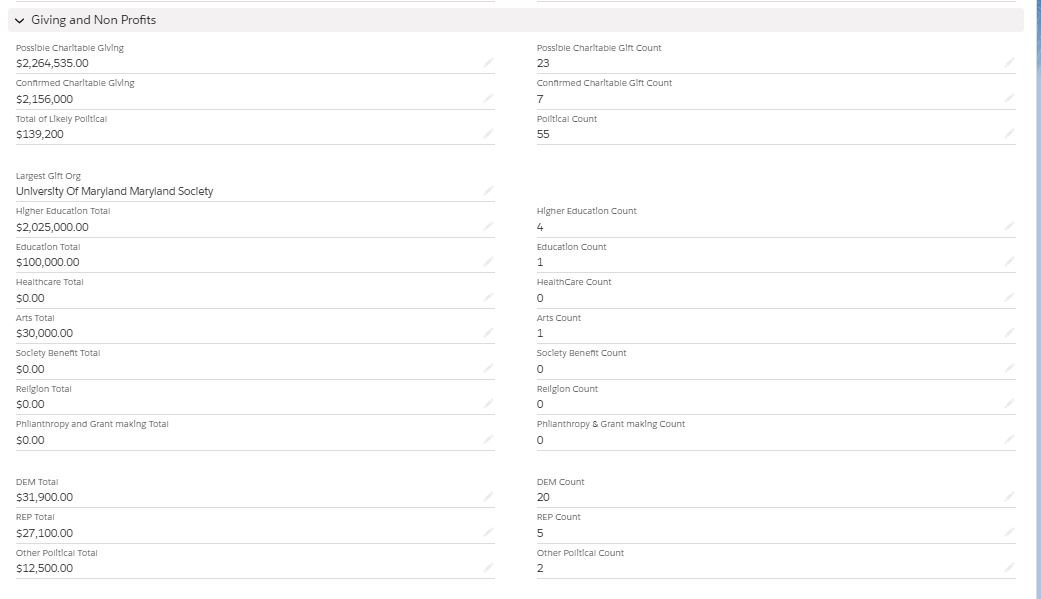
Task: Edit Confirmed Charitable Giving with pencil icon
Action: pos(488,99)
